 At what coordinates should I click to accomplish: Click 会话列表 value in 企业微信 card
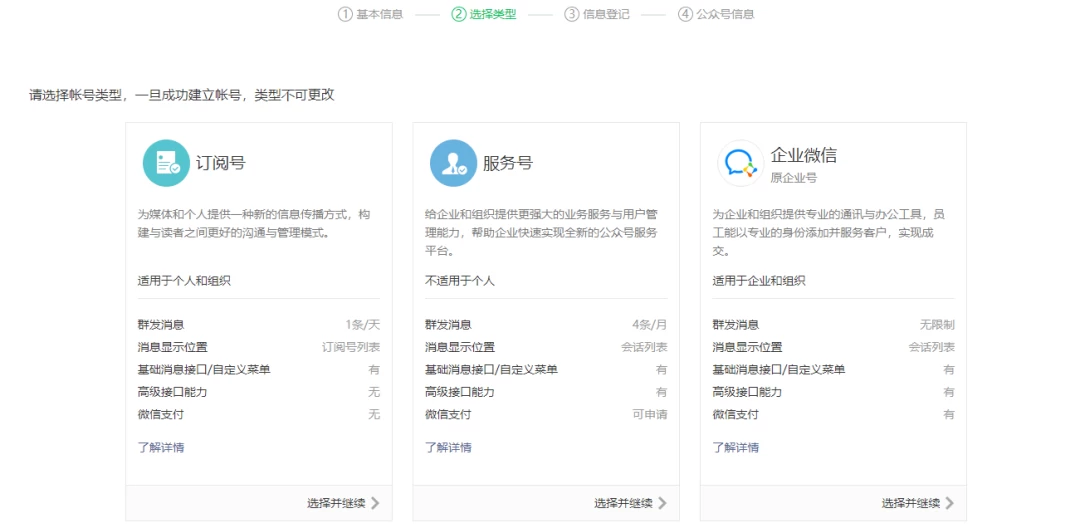(x=932, y=347)
